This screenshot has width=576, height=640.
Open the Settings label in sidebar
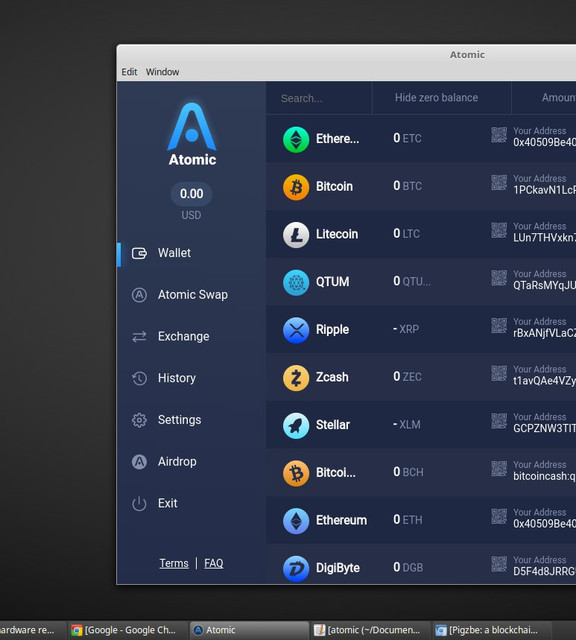point(180,420)
